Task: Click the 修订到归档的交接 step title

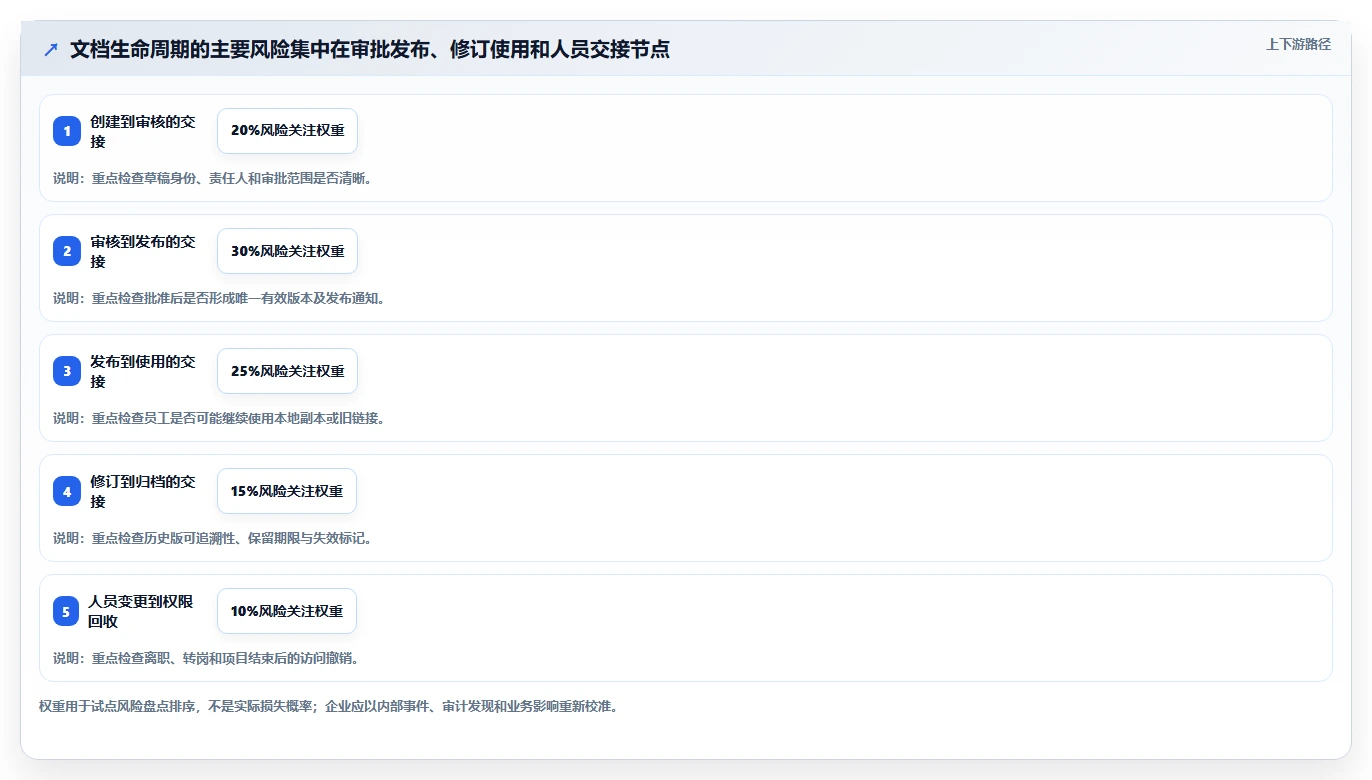Action: 143,491
